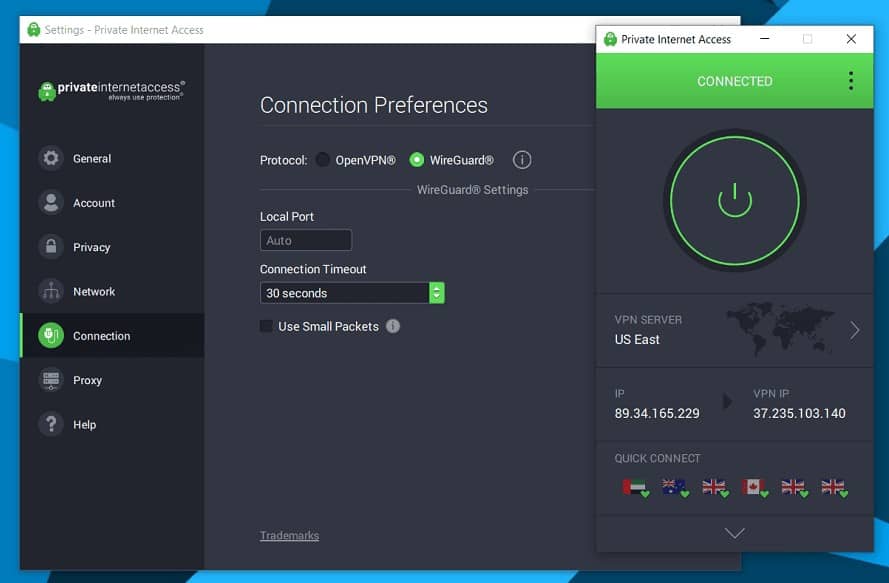The width and height of the screenshot is (889, 583).
Task: Quick connect to UK flag between Australia and Canada
Action: (x=714, y=487)
